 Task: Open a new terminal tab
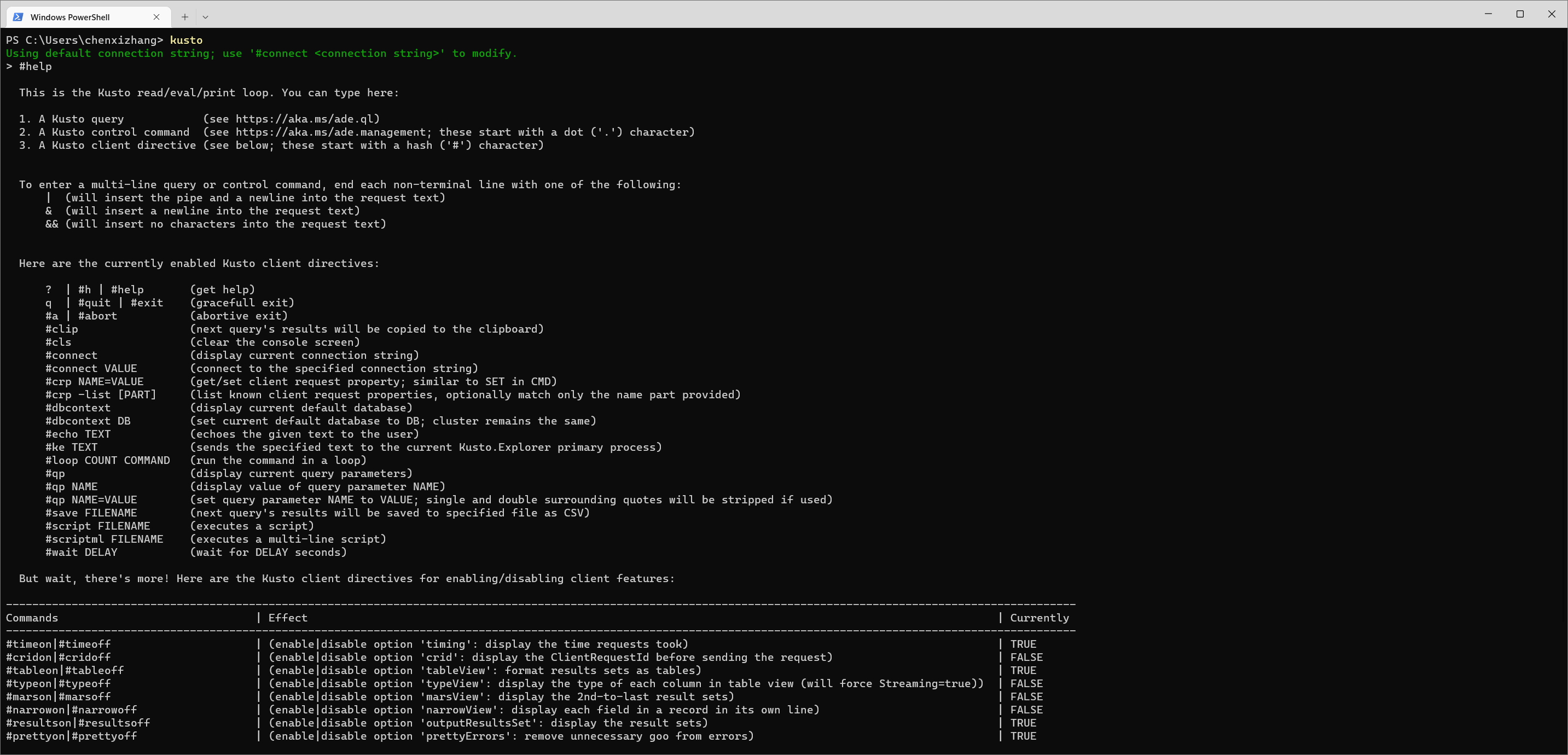point(184,17)
